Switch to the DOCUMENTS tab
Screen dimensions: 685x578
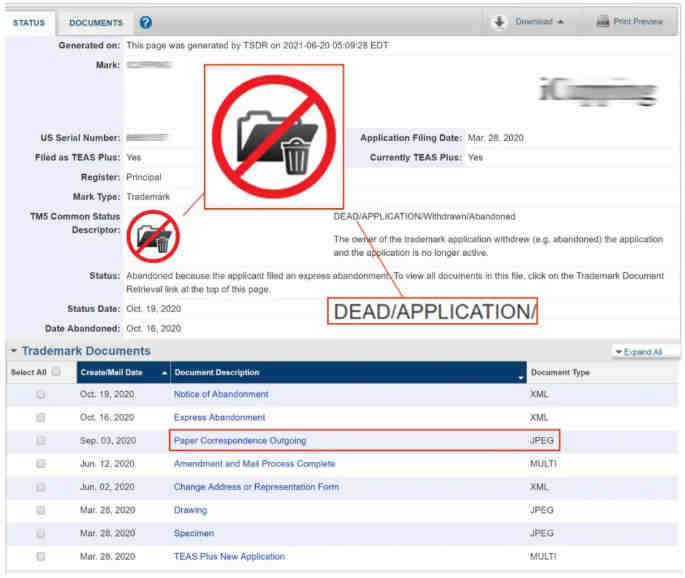(x=96, y=23)
